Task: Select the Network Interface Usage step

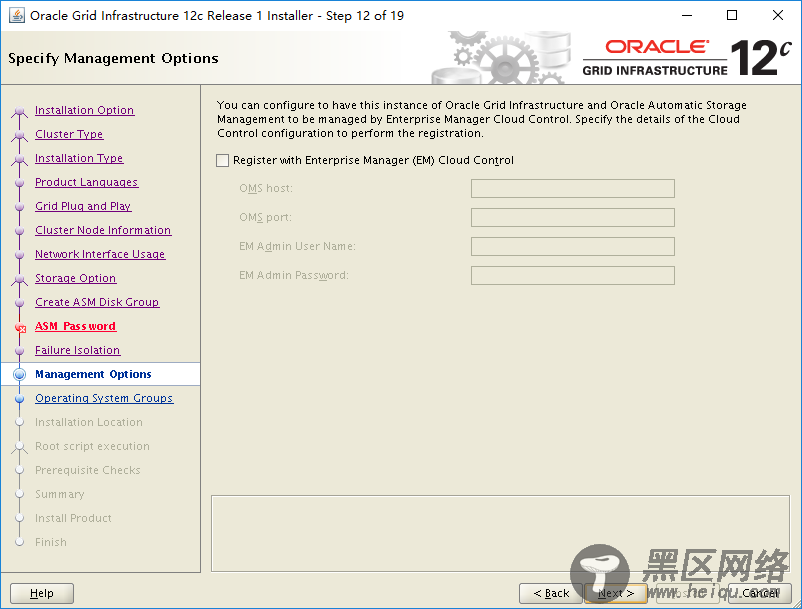Action: (100, 255)
